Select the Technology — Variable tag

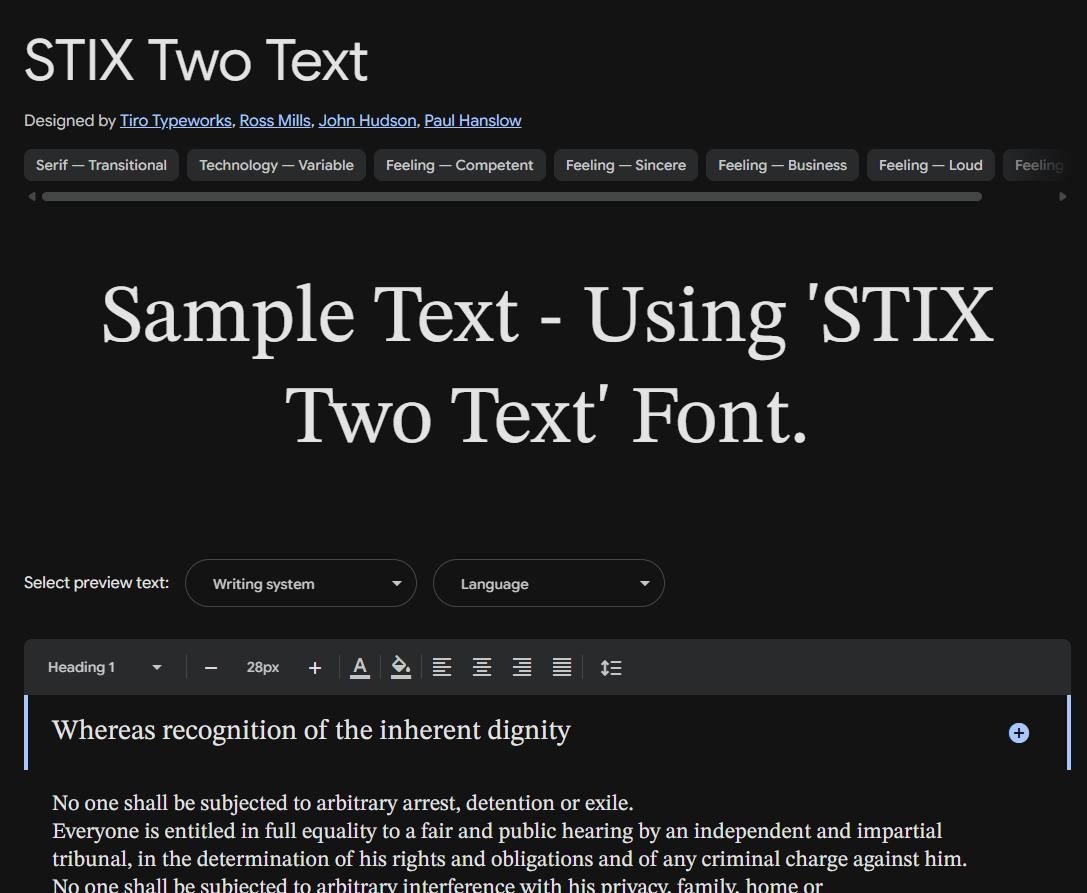pyautogui.click(x=277, y=165)
